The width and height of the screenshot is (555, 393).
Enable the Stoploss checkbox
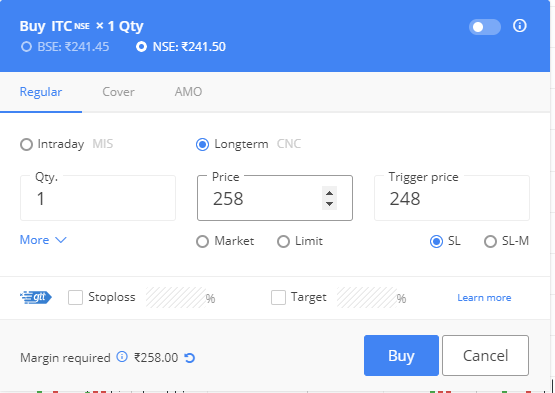coord(75,297)
